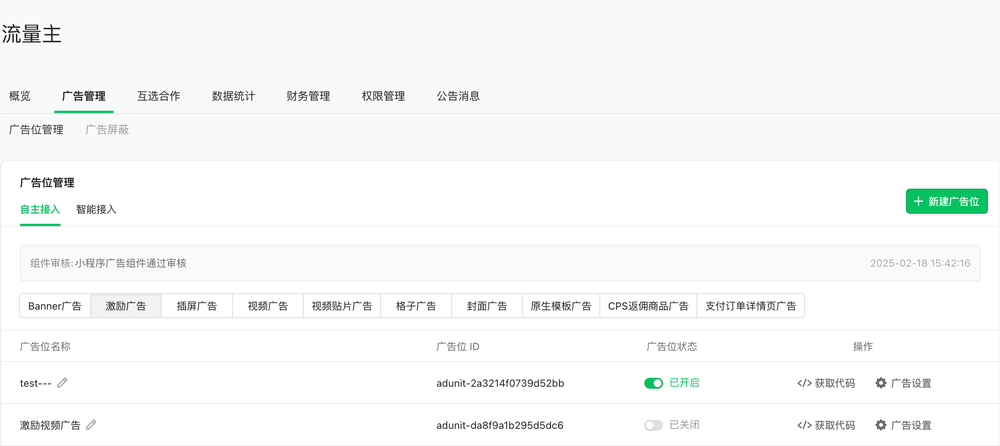
Task: Go to 互选合作 section
Action: [159, 96]
